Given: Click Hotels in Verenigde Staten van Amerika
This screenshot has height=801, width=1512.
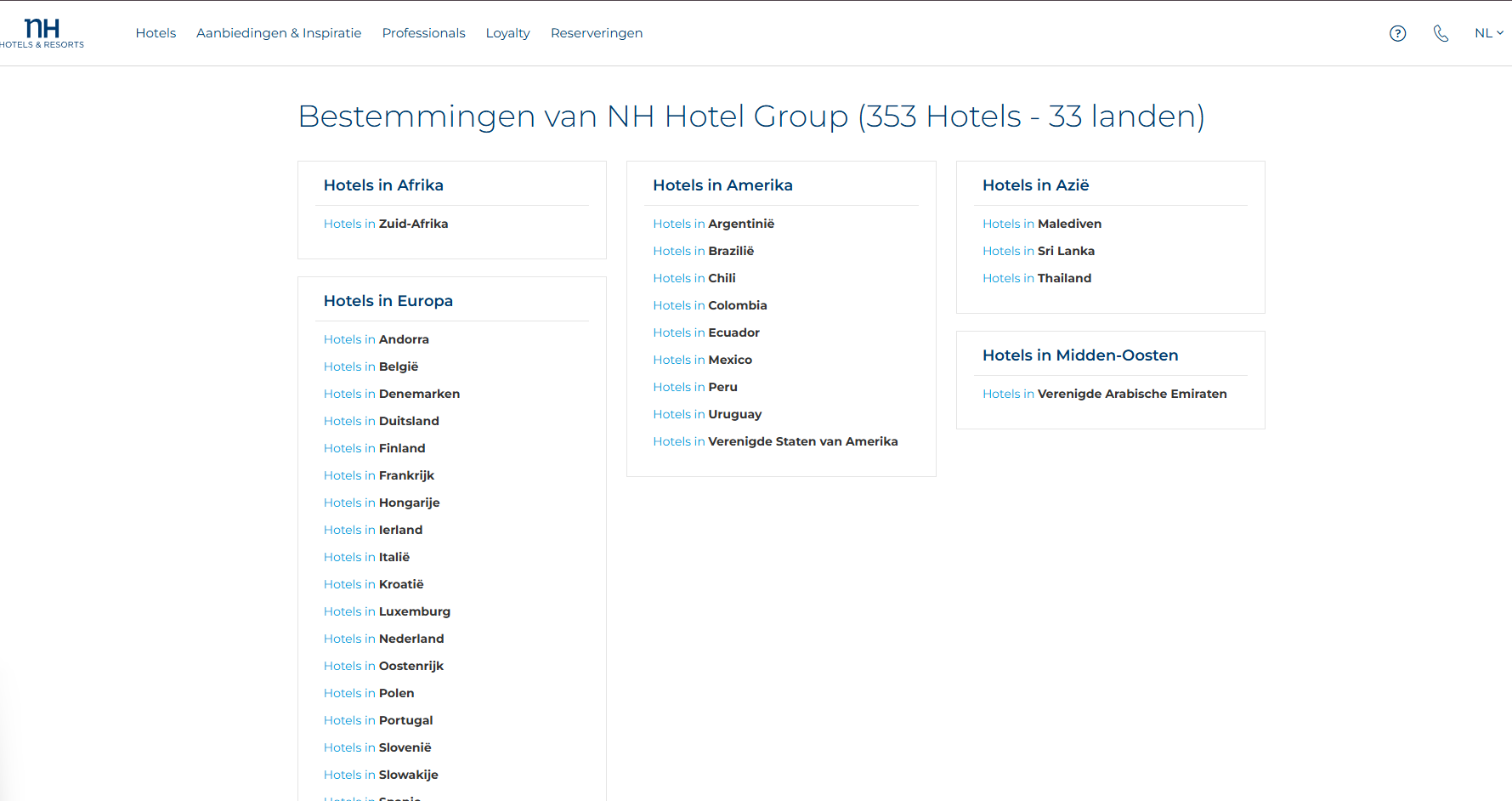Looking at the screenshot, I should (x=776, y=441).
